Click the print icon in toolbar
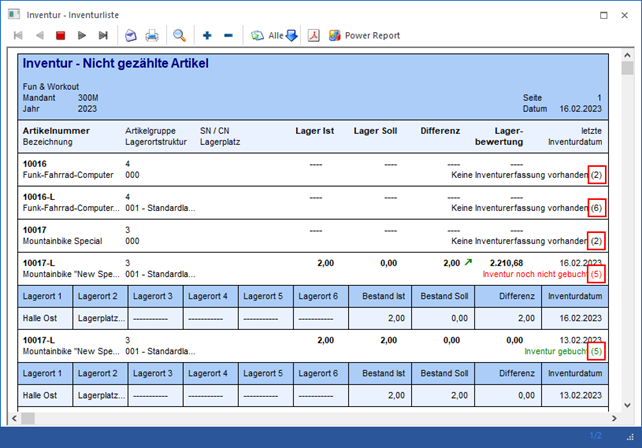This screenshot has width=642, height=448. pyautogui.click(x=152, y=36)
